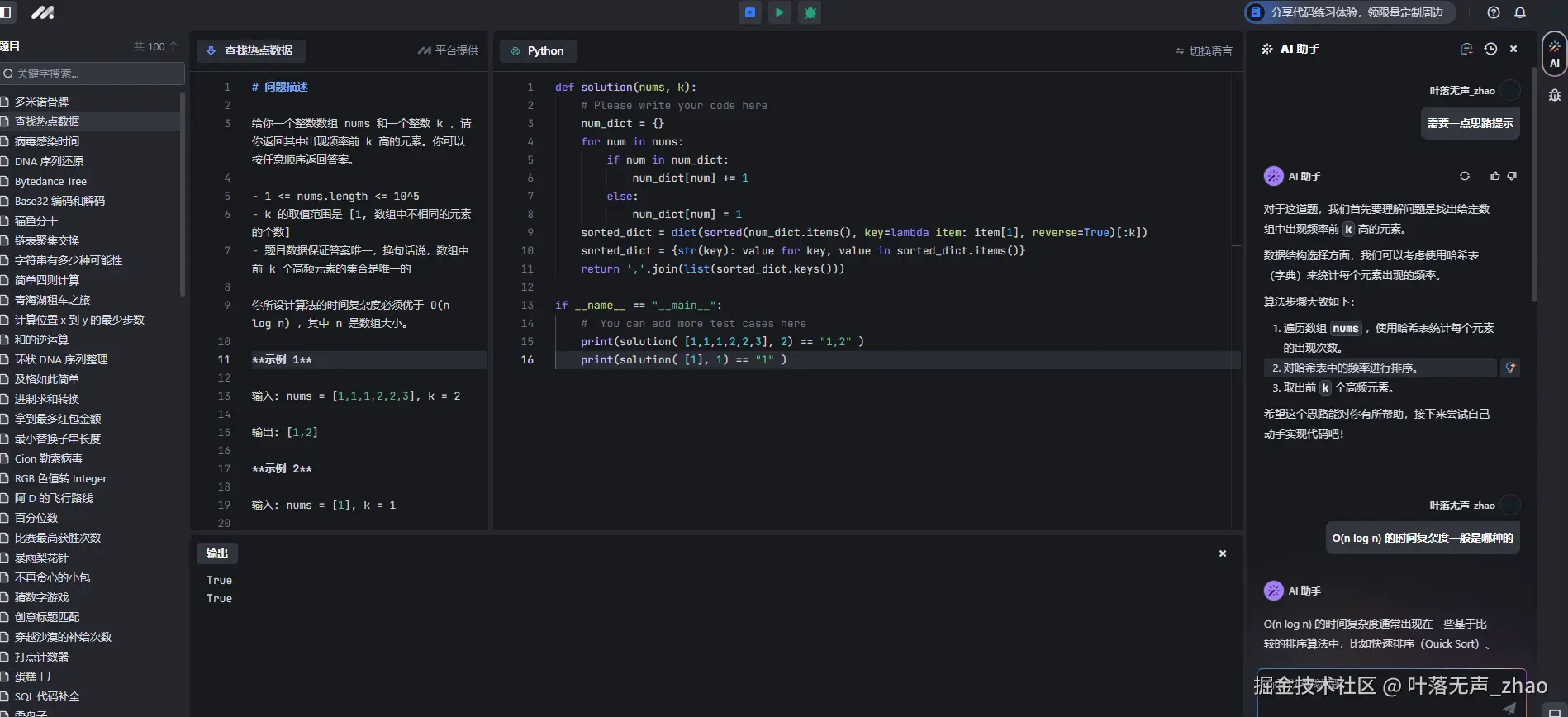Click the 分享代码练习体验 promotion banner

coord(1349,12)
